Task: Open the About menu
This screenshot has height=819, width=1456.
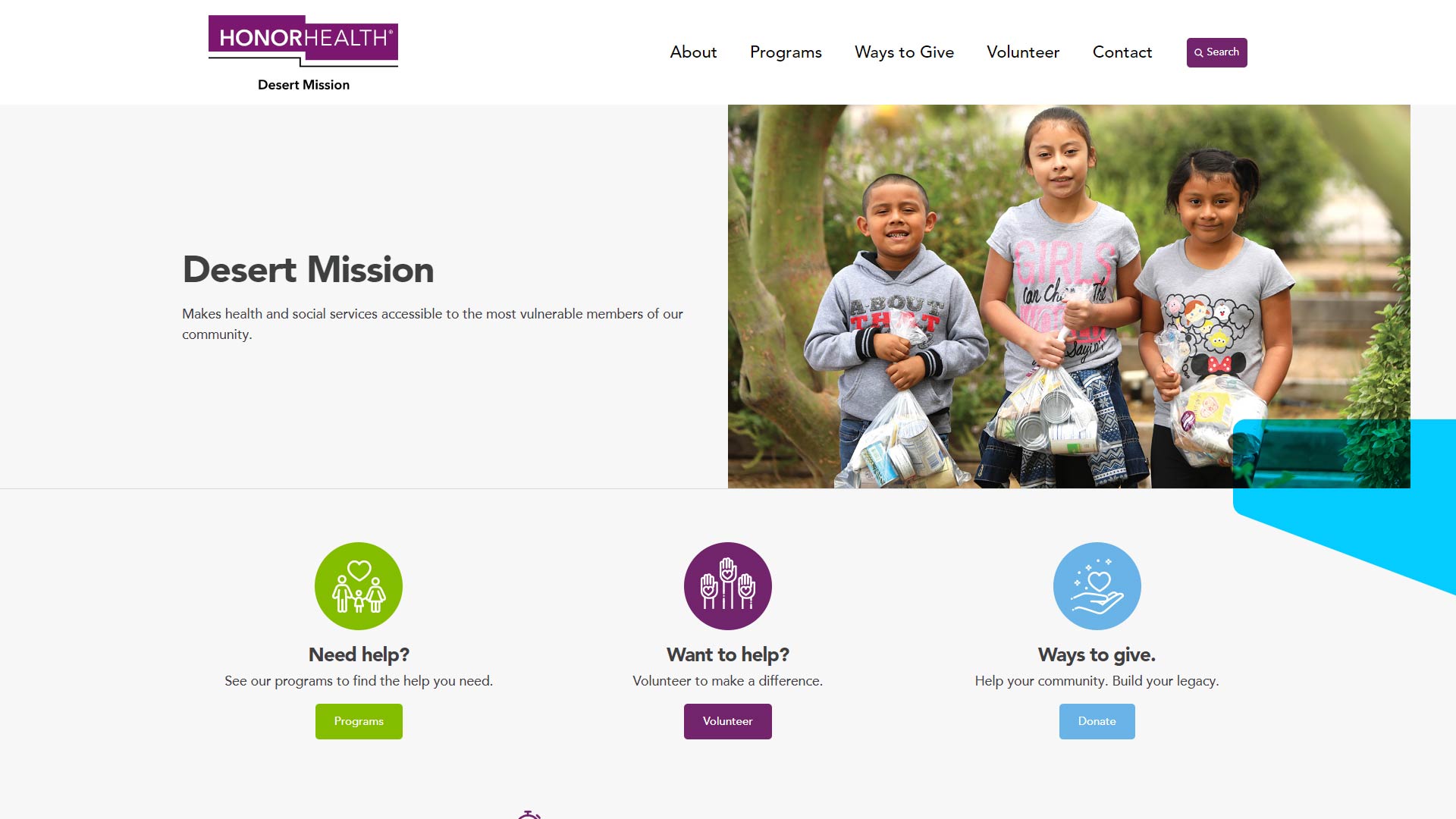Action: pos(693,52)
